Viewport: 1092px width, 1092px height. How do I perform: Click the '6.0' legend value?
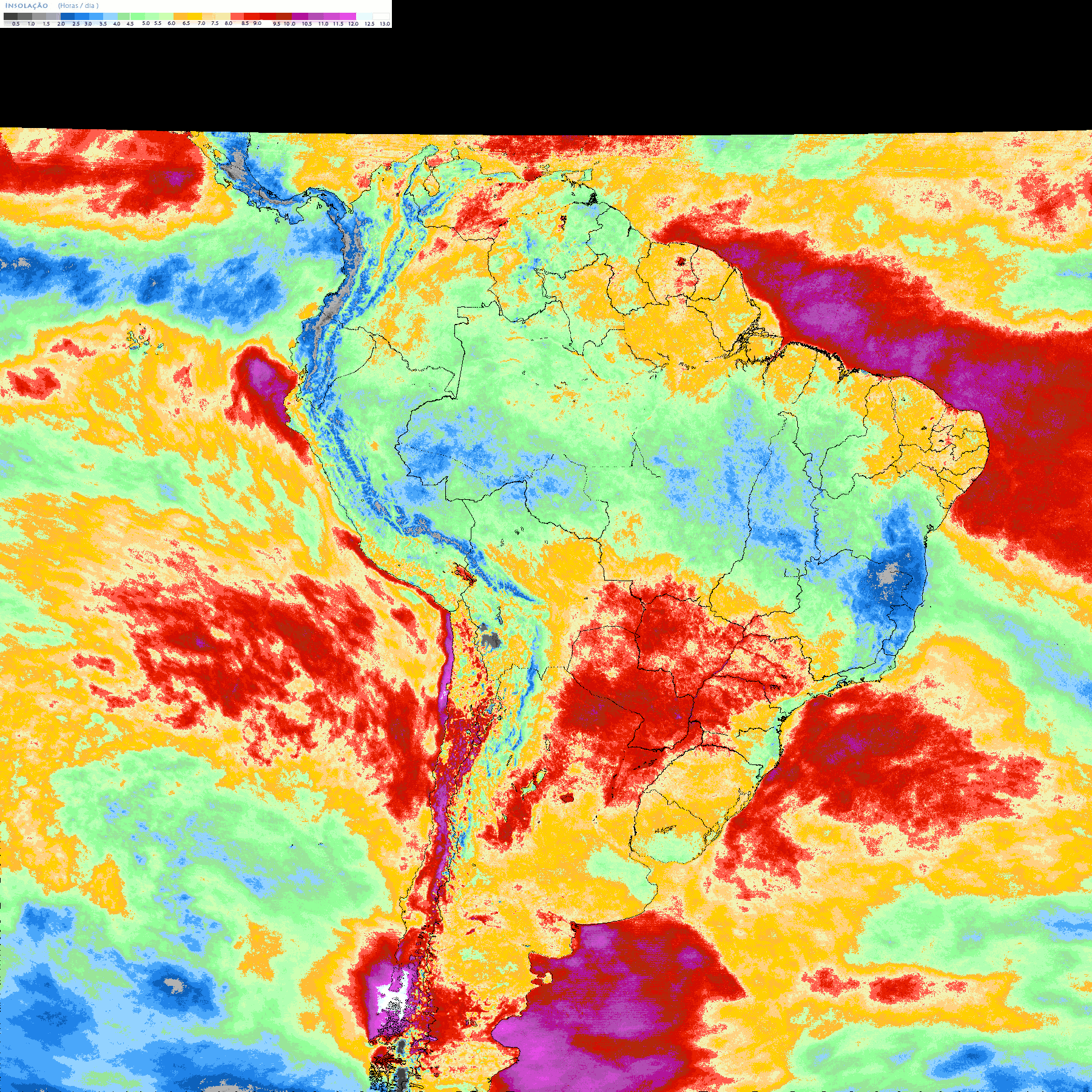click(171, 23)
